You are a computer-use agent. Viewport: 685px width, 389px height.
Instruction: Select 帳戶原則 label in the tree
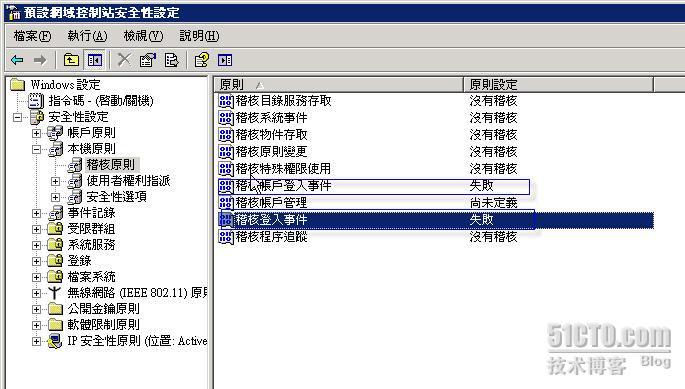point(91,132)
